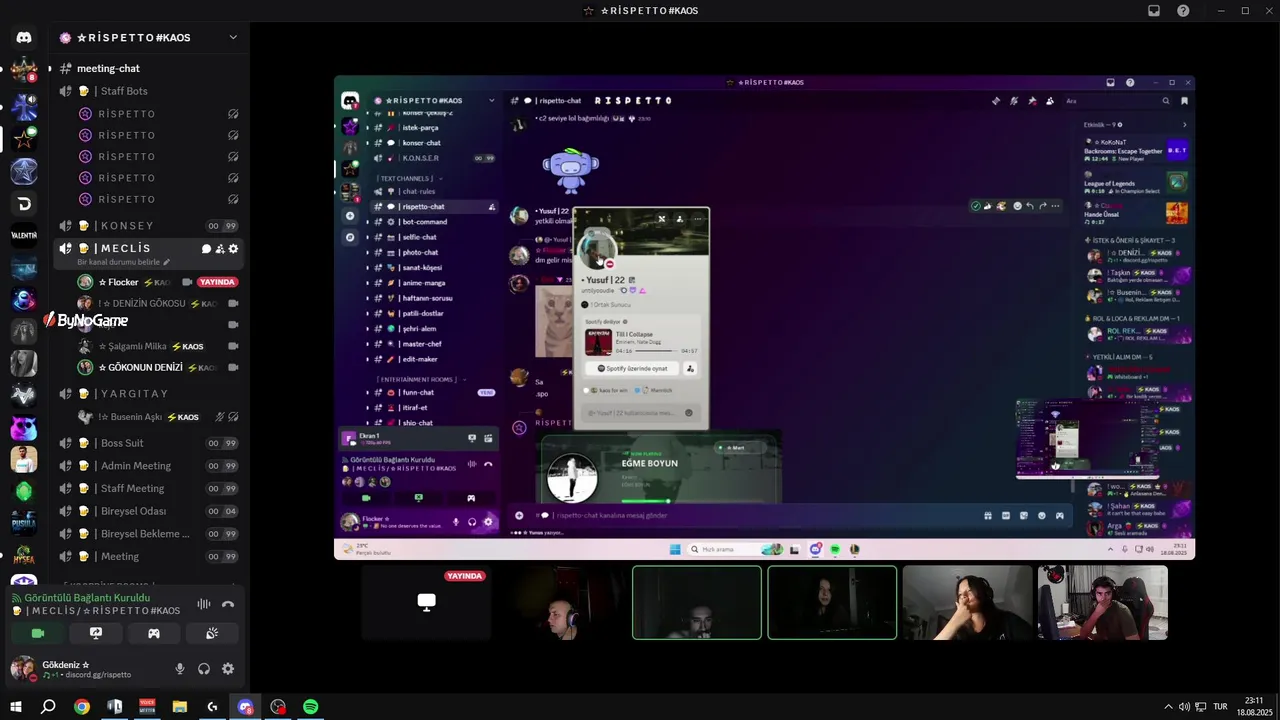Viewport: 1280px width, 720px height.
Task: Open the volume control in system tray
Action: (1184, 707)
